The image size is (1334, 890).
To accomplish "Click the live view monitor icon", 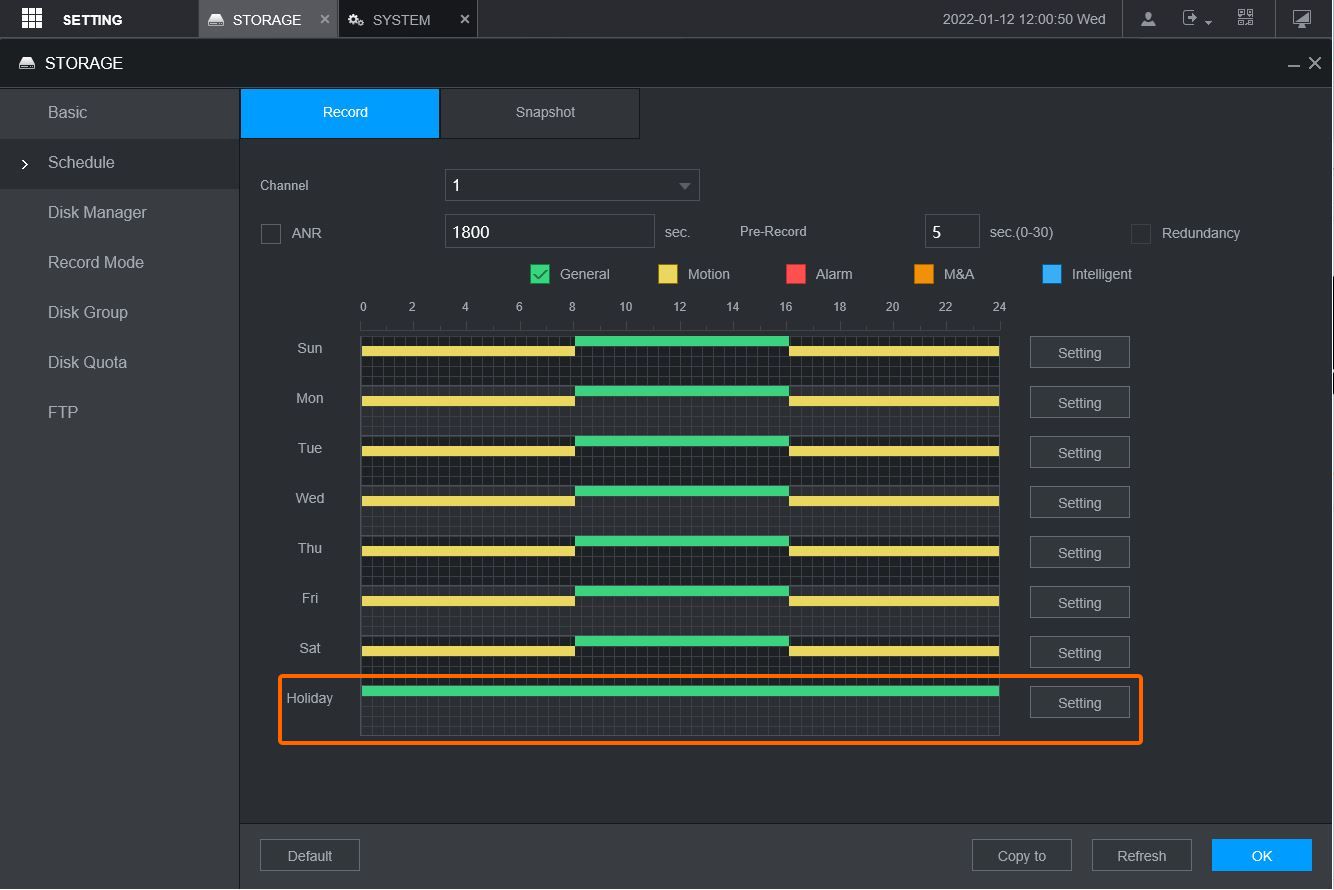I will pos(1301,19).
